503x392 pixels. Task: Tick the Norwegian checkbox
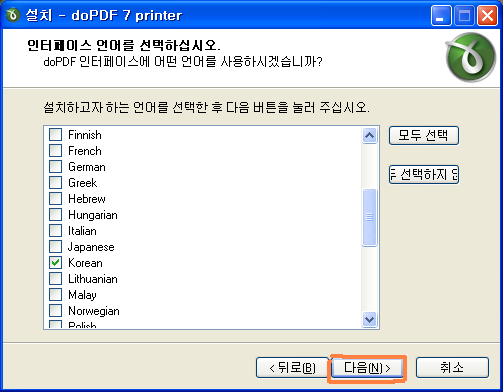[55, 311]
